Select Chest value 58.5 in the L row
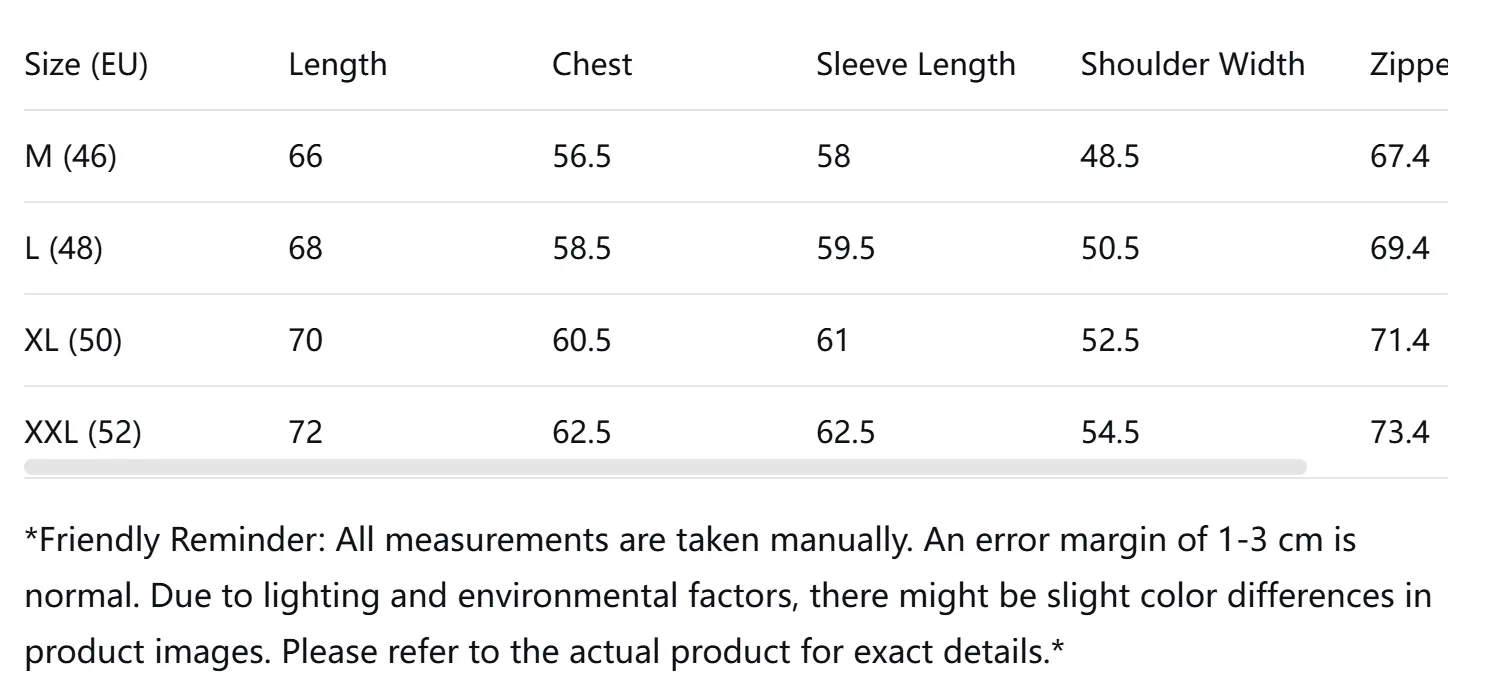This screenshot has width=1509, height=685. [x=581, y=249]
